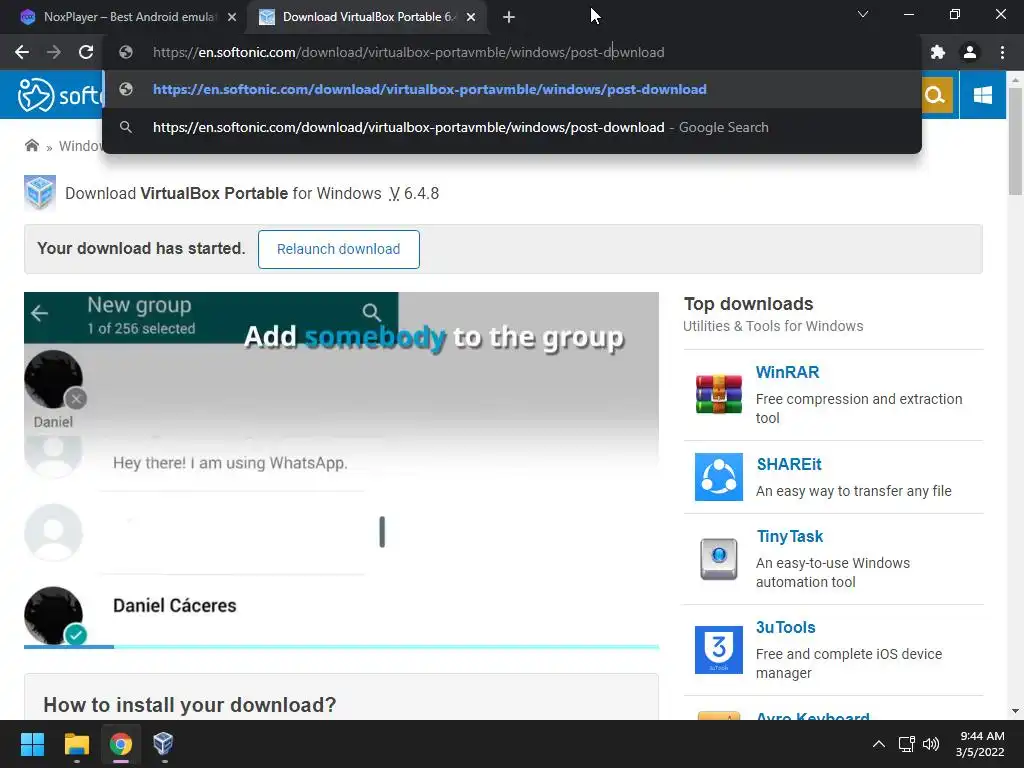The width and height of the screenshot is (1024, 768).
Task: Click the page vertical scrollbar thumb
Action: coord(1015,140)
